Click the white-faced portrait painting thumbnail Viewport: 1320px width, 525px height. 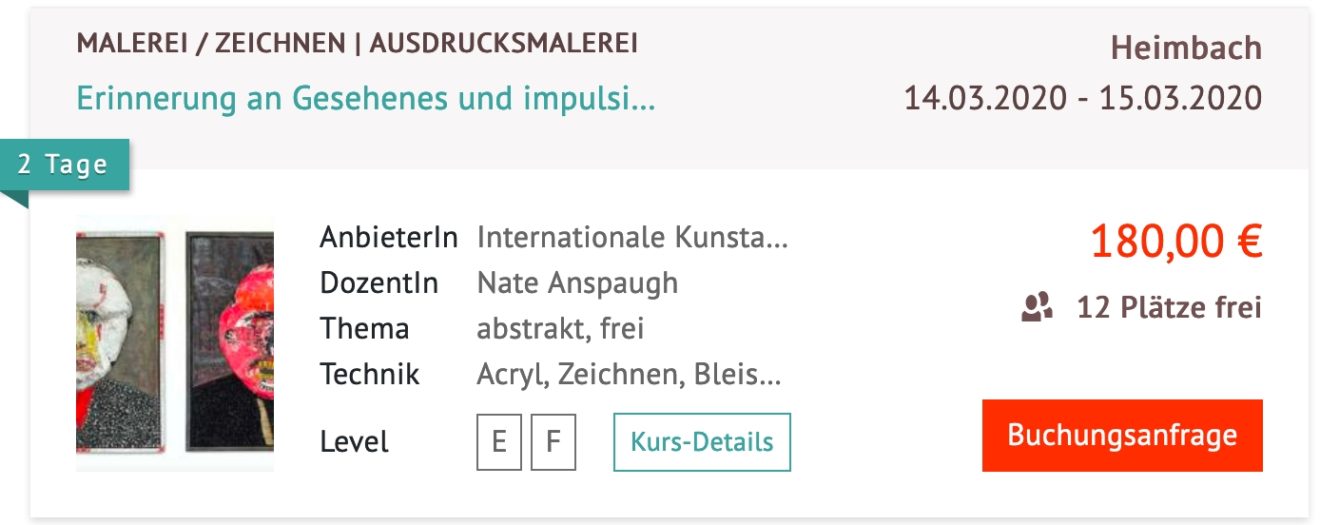(118, 342)
